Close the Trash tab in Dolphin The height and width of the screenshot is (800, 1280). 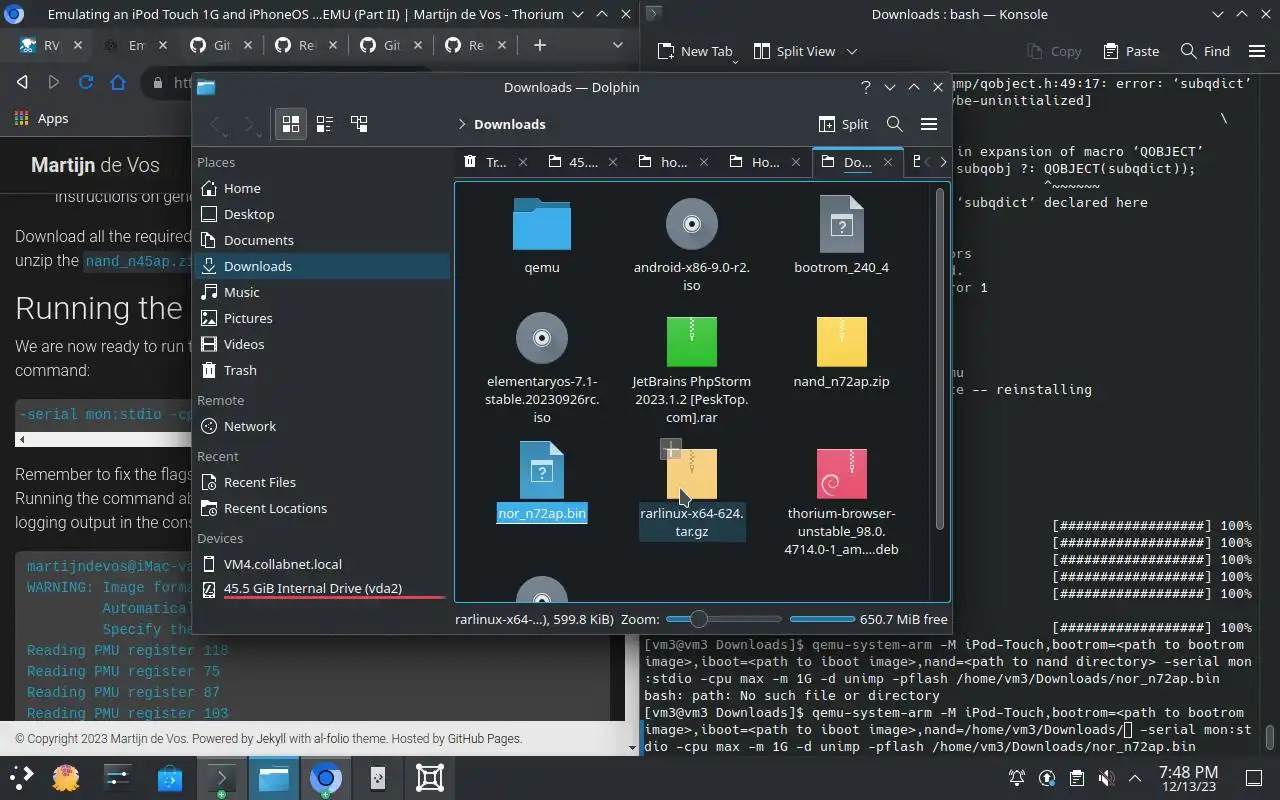pyautogui.click(x=524, y=162)
